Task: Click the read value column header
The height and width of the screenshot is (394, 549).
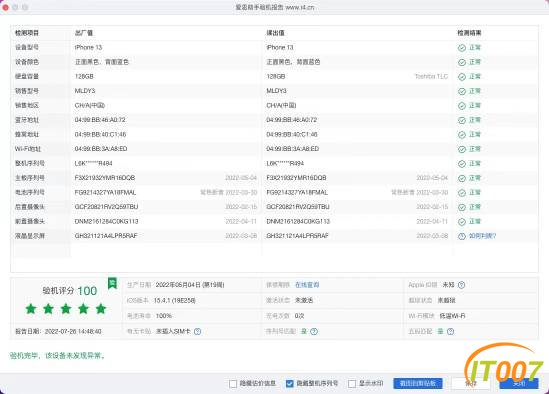Action: 276,33
